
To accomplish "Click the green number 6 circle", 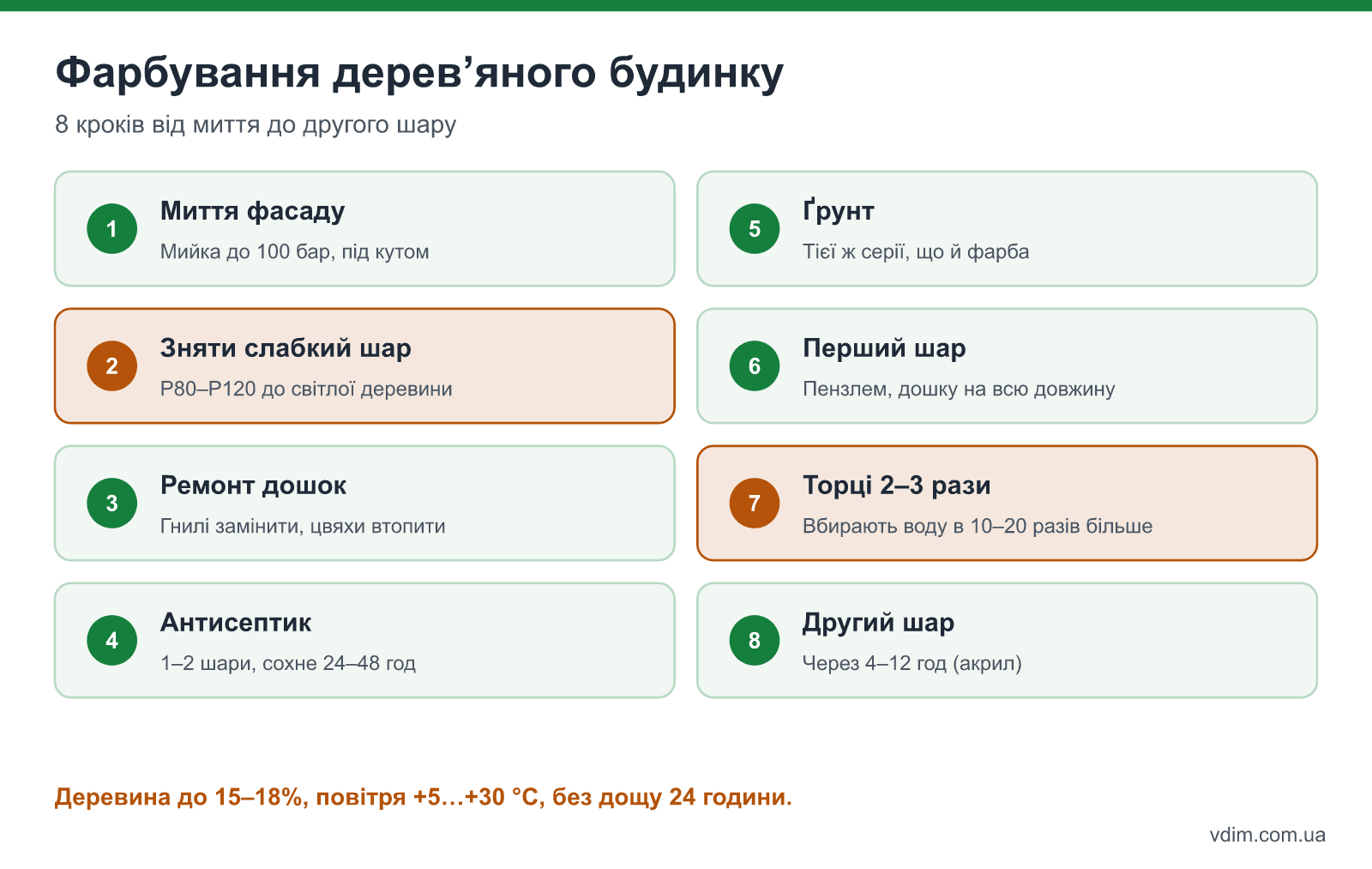I will (x=755, y=366).
